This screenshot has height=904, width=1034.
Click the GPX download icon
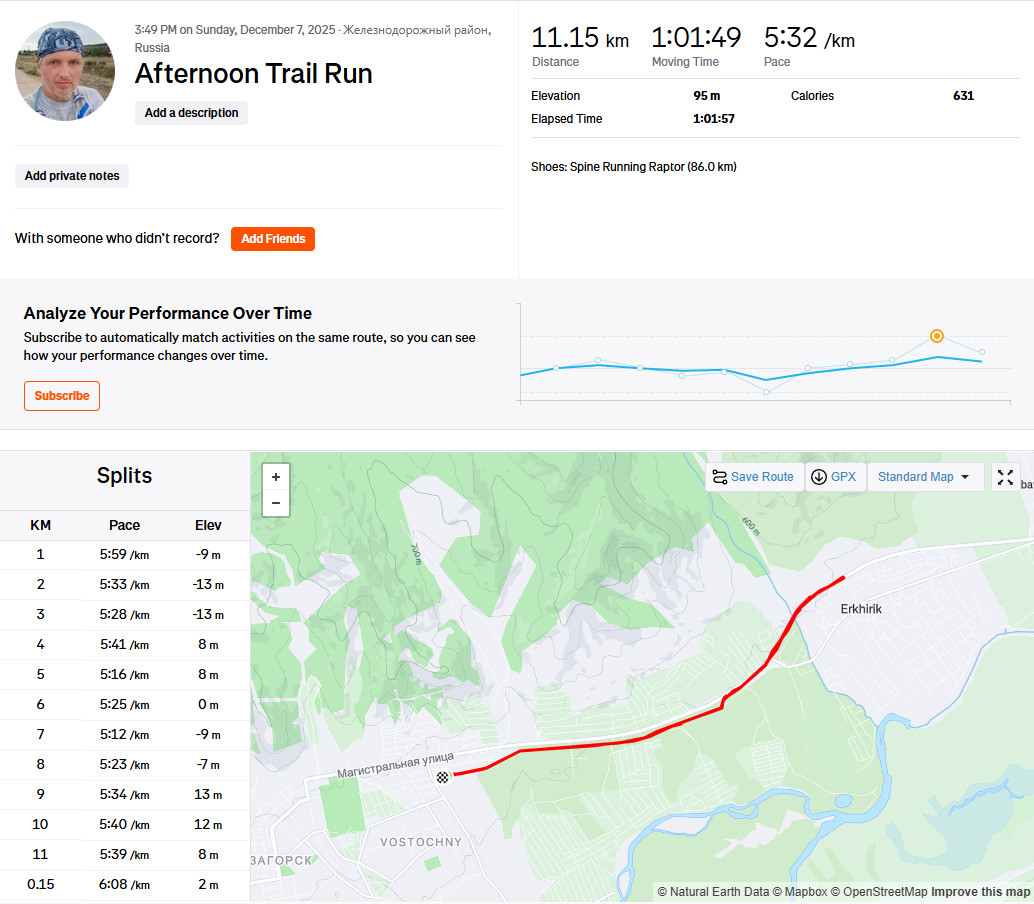tap(818, 477)
